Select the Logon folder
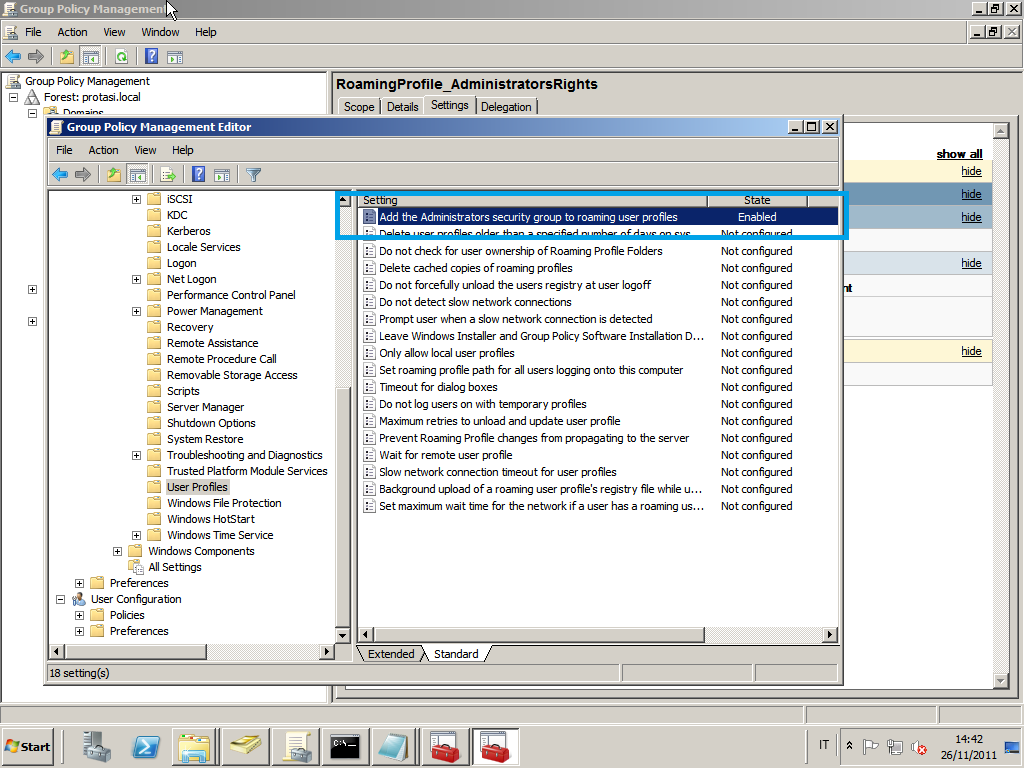 181,263
